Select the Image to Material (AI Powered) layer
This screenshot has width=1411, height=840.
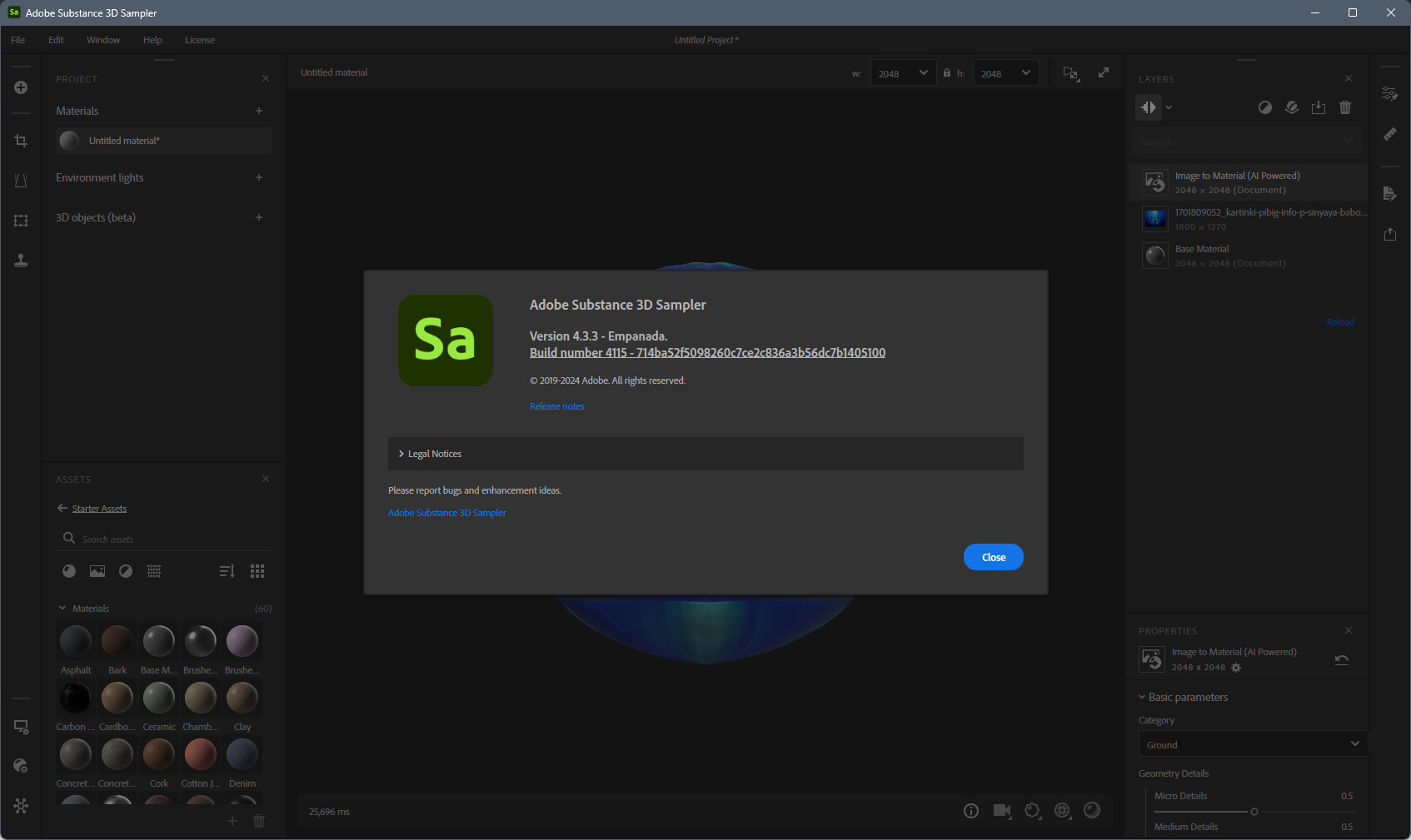(1249, 182)
